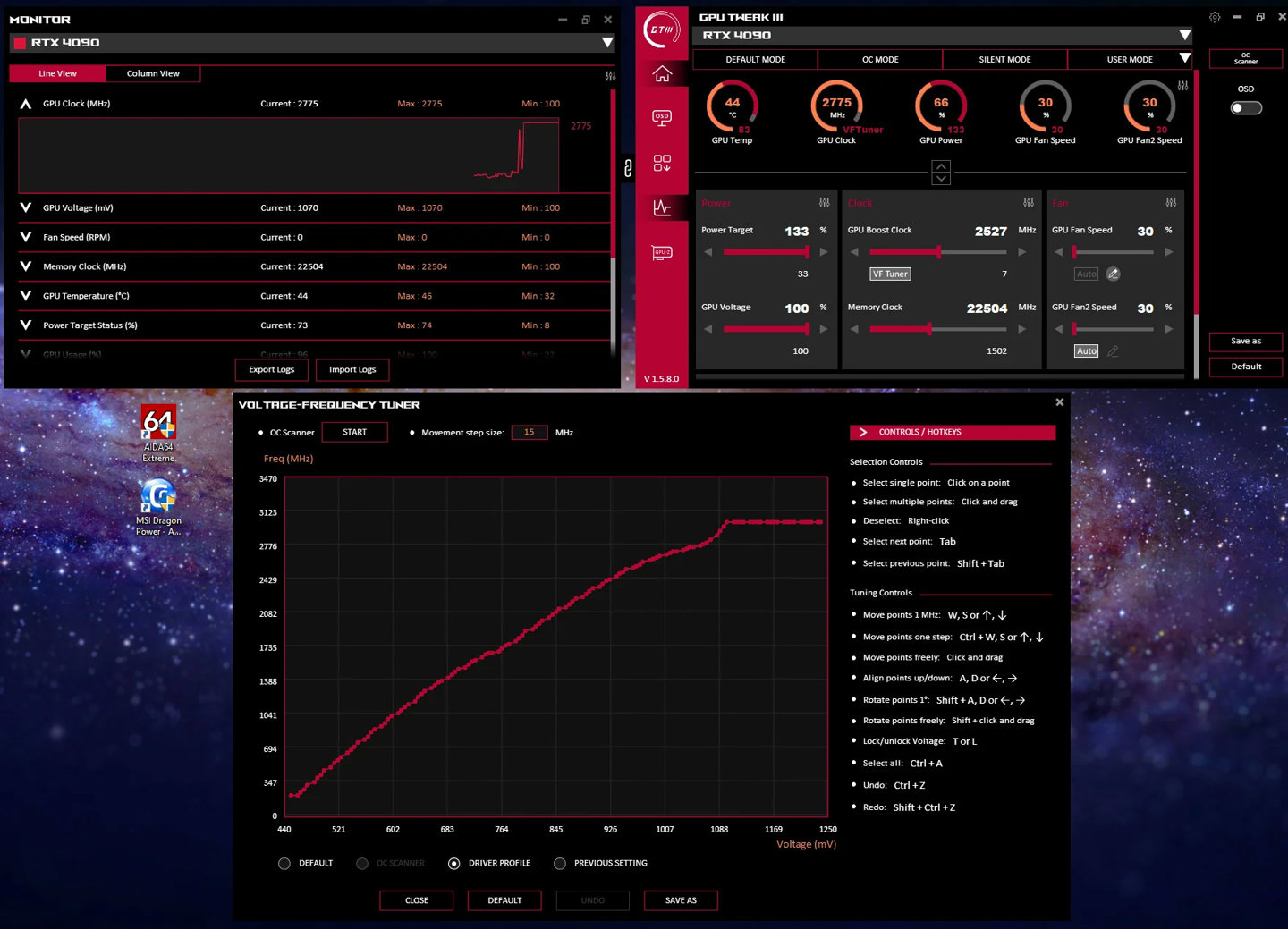Click CLOSE button in VF Tuner

pyautogui.click(x=417, y=900)
